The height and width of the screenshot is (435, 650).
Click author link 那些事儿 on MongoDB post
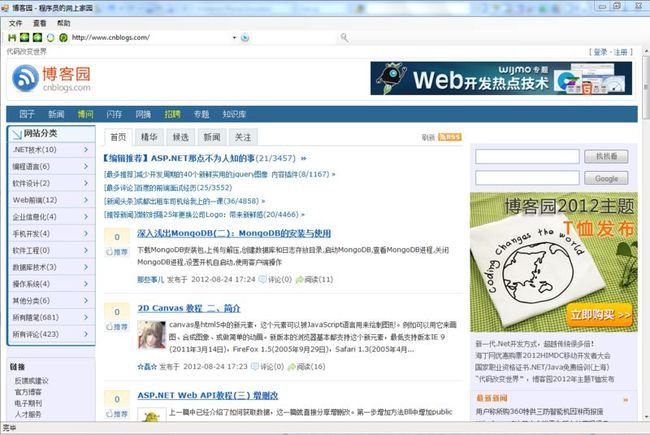click(x=150, y=280)
